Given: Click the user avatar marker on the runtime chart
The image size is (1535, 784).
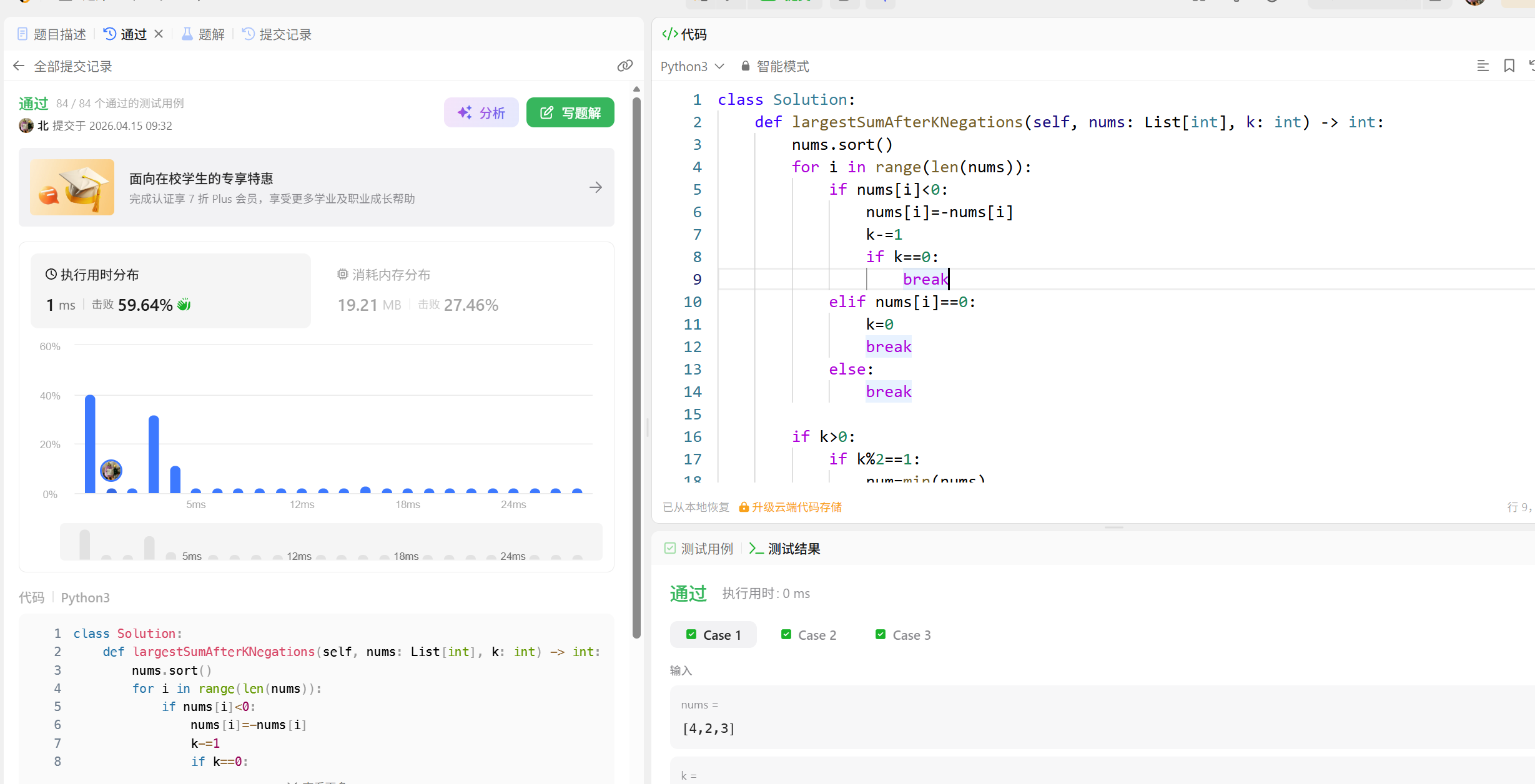Looking at the screenshot, I should (111, 471).
